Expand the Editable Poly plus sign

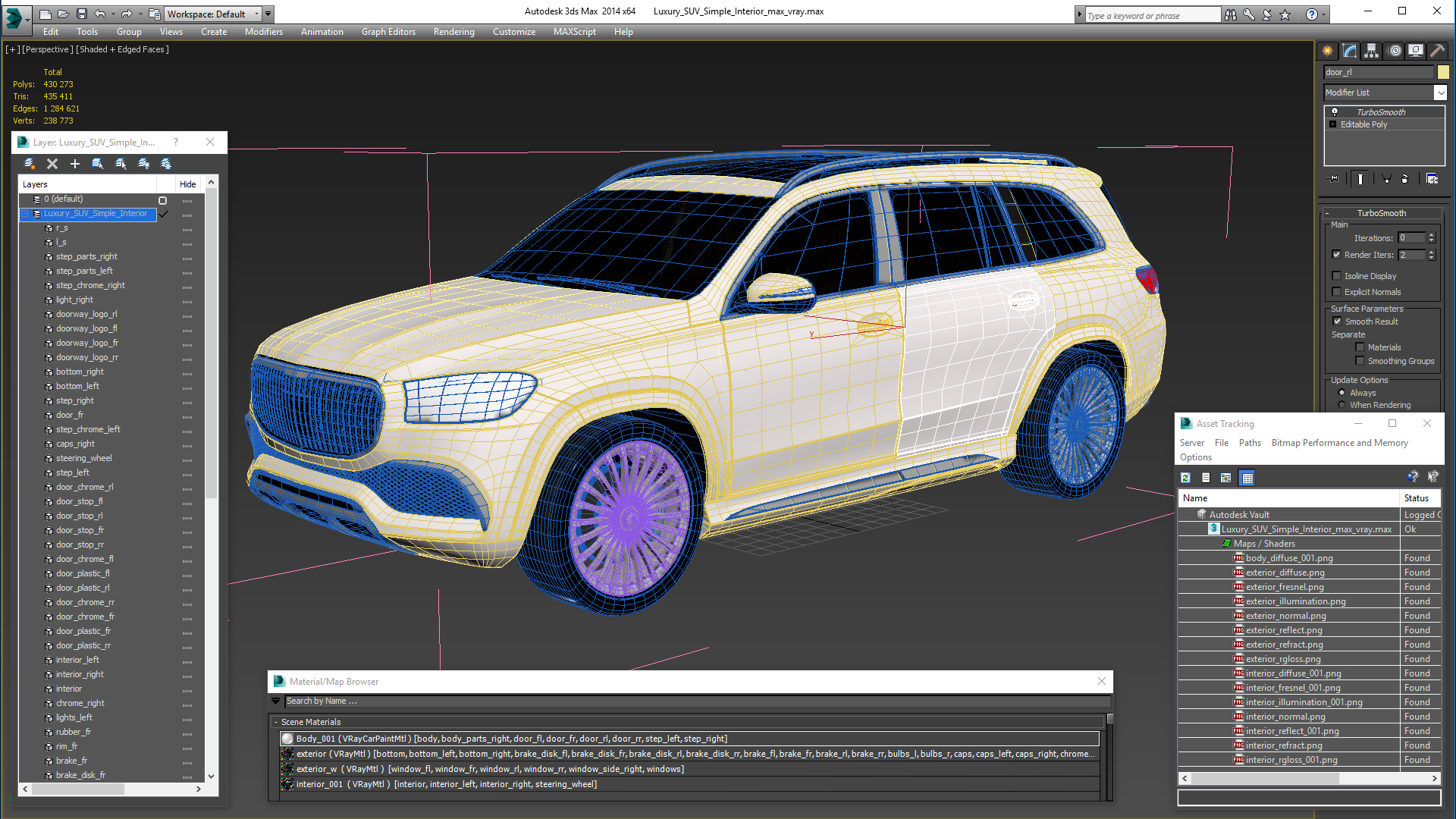(1332, 124)
